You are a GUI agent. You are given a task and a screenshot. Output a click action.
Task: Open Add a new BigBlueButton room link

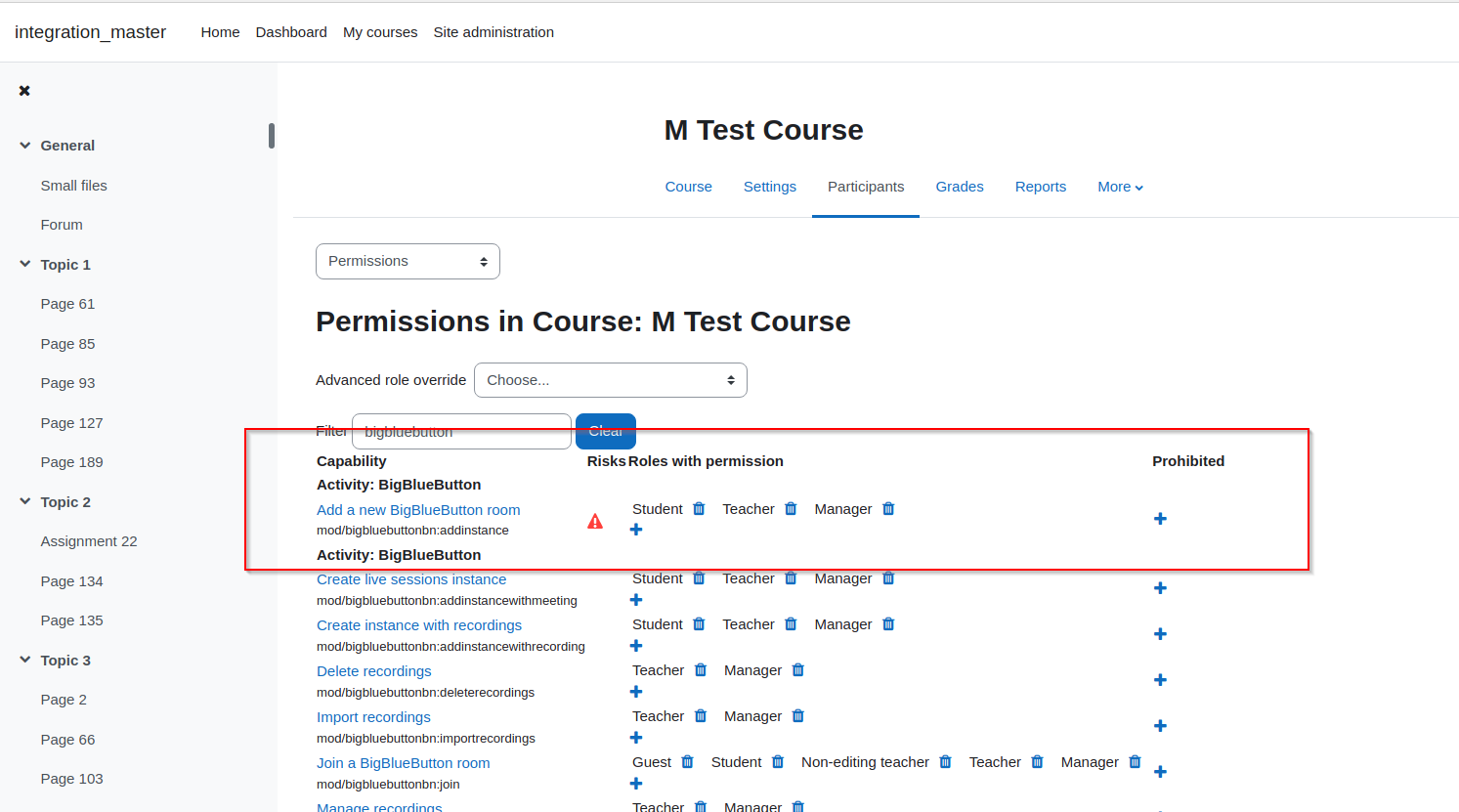coord(418,510)
